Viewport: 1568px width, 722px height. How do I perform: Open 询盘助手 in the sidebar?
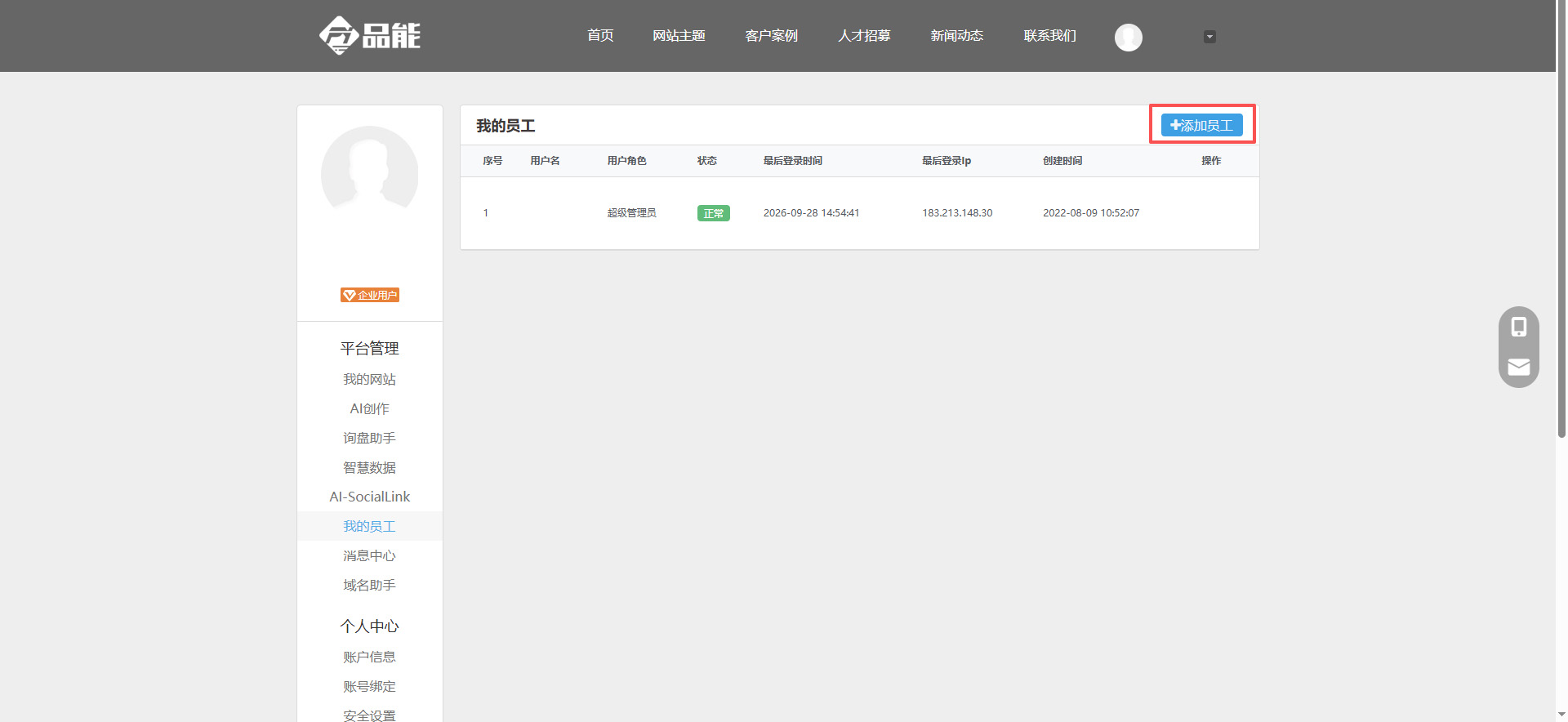pos(370,438)
